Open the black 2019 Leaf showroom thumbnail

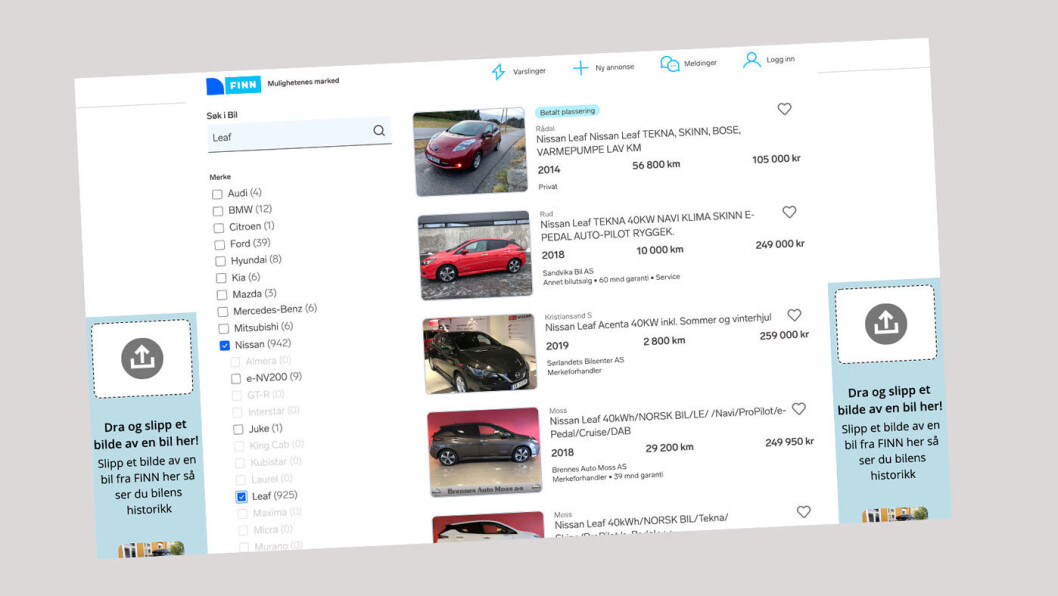[480, 354]
